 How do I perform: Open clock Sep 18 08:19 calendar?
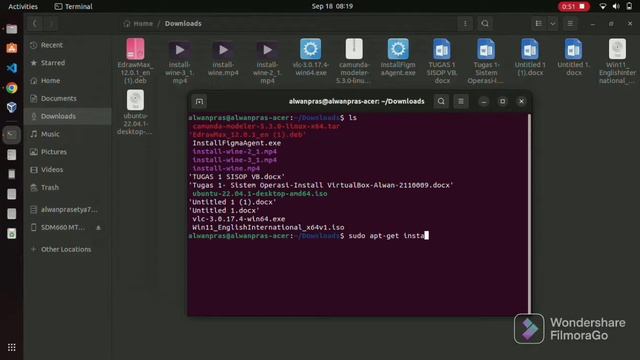(332, 7)
